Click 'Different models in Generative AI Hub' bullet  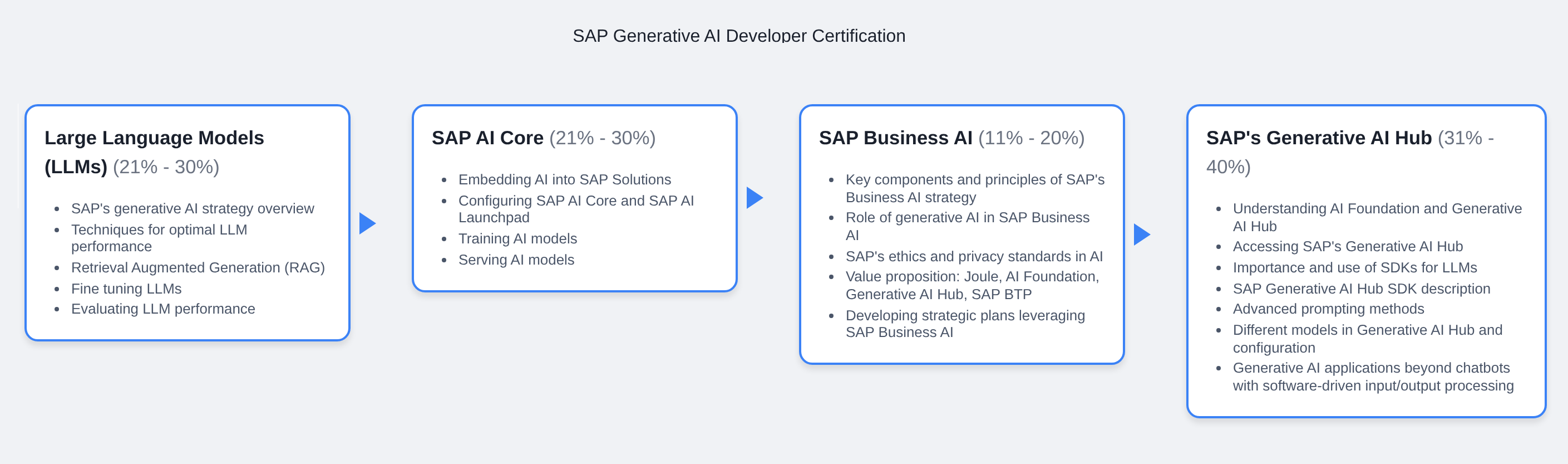click(x=1367, y=339)
